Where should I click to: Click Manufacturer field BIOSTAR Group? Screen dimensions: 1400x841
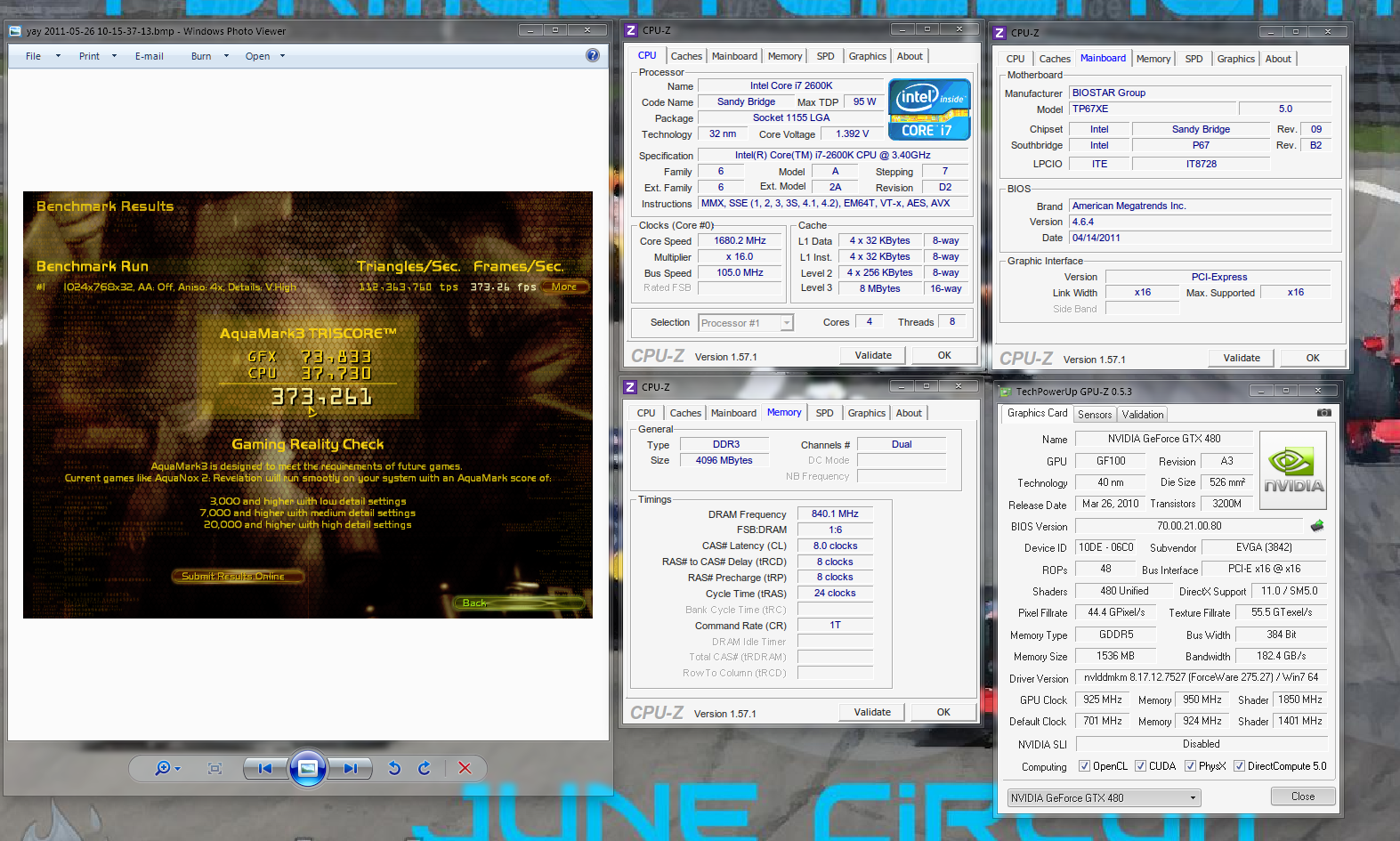[1201, 93]
